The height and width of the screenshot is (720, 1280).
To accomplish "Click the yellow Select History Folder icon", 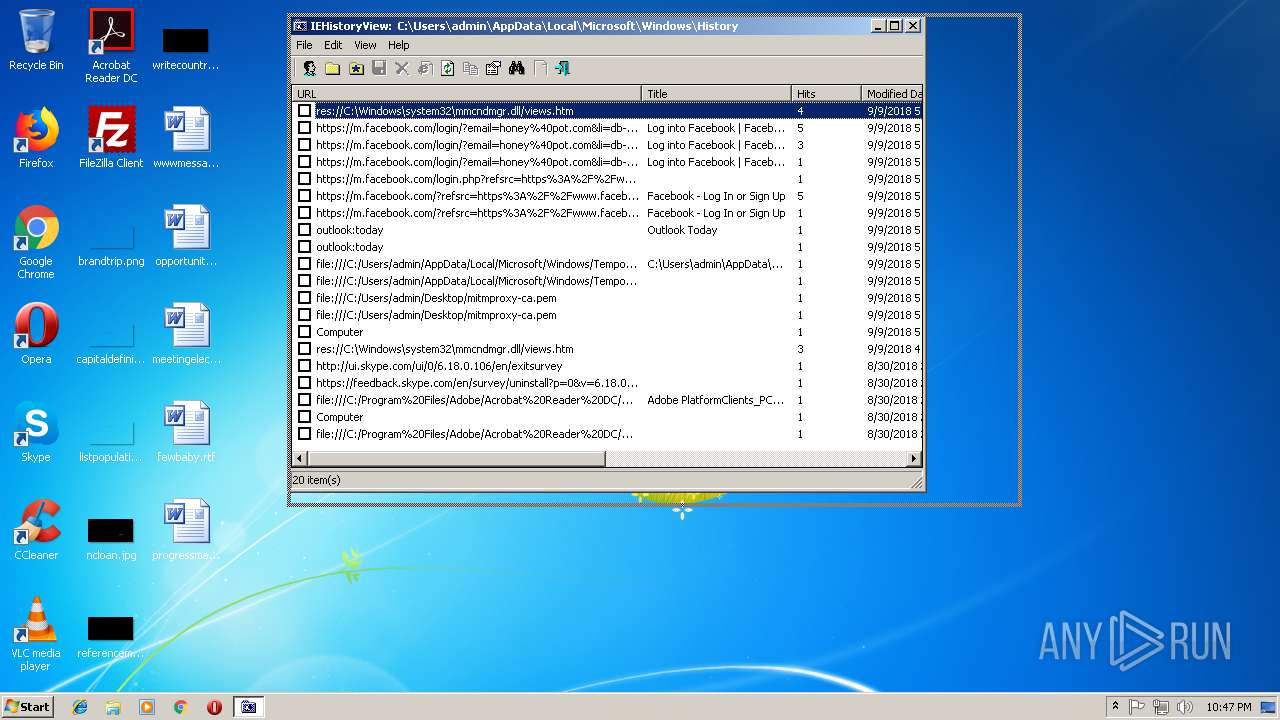I will coord(332,68).
